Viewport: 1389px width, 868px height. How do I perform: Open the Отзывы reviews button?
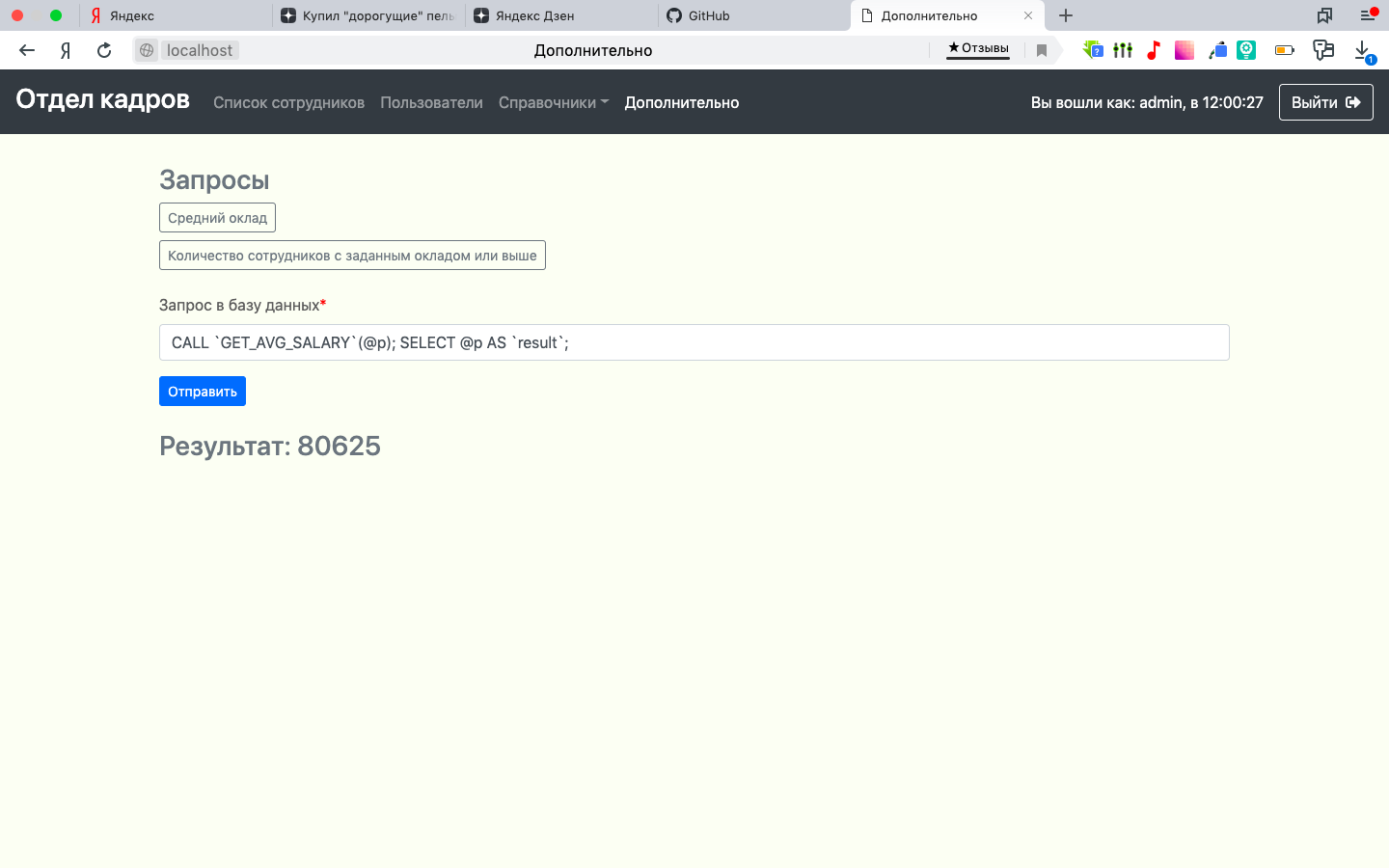[x=978, y=48]
